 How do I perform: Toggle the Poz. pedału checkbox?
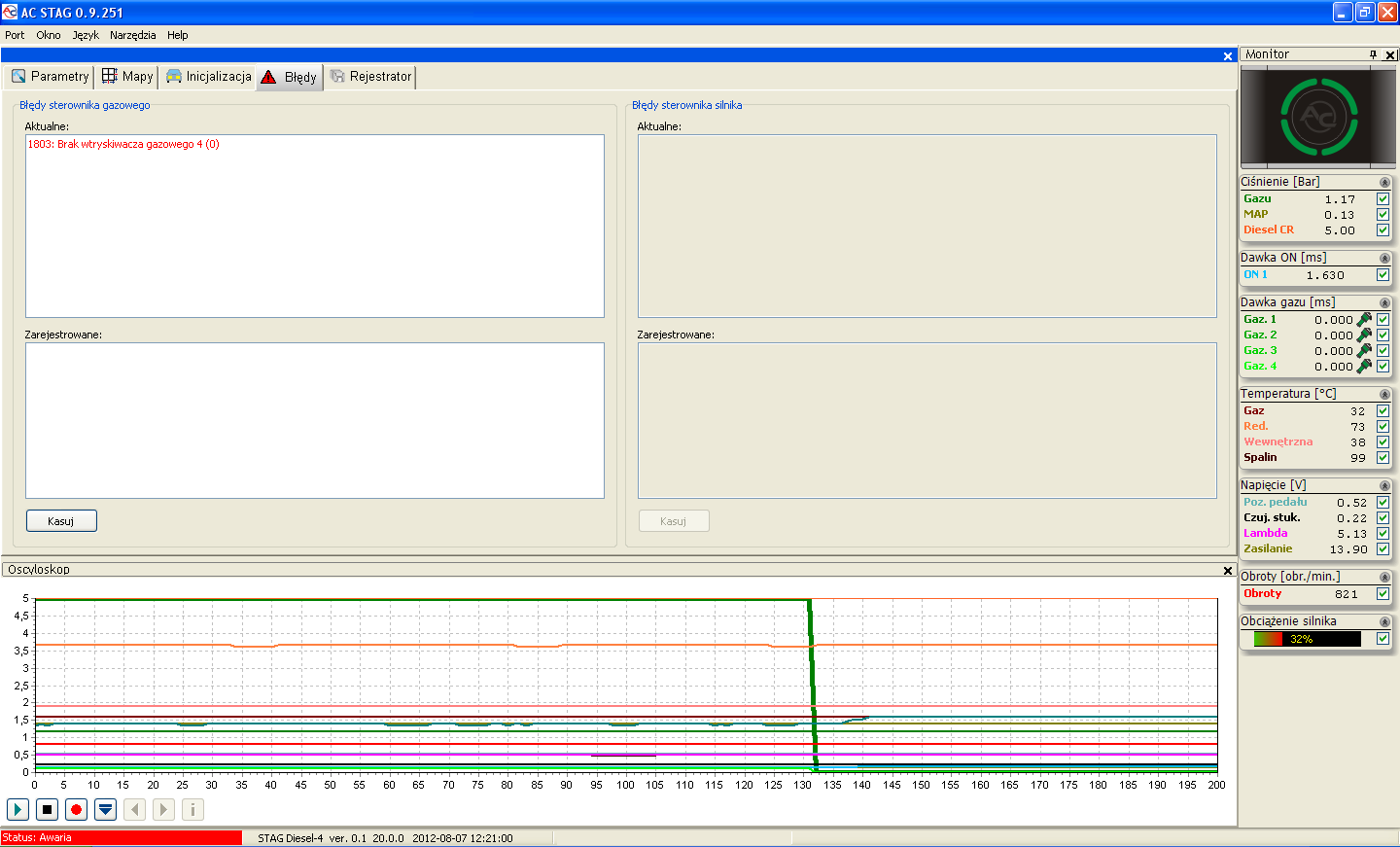(1382, 502)
